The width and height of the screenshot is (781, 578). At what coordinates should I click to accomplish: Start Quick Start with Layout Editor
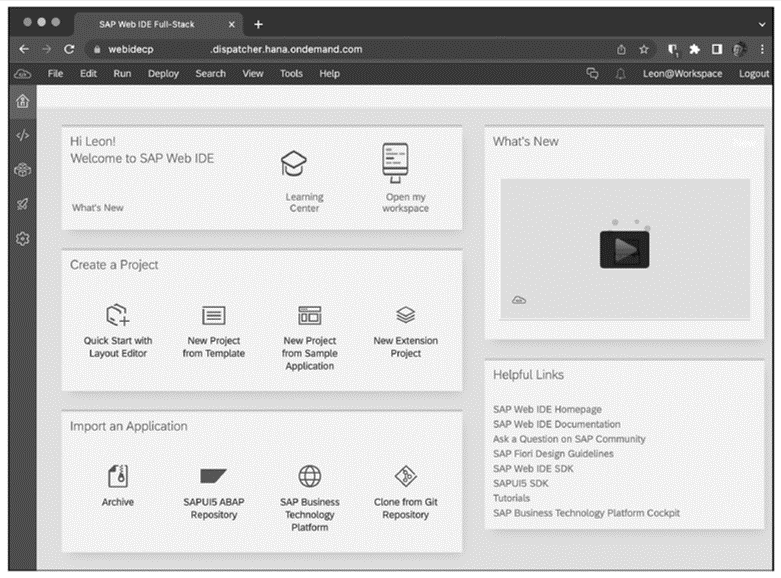[118, 316]
